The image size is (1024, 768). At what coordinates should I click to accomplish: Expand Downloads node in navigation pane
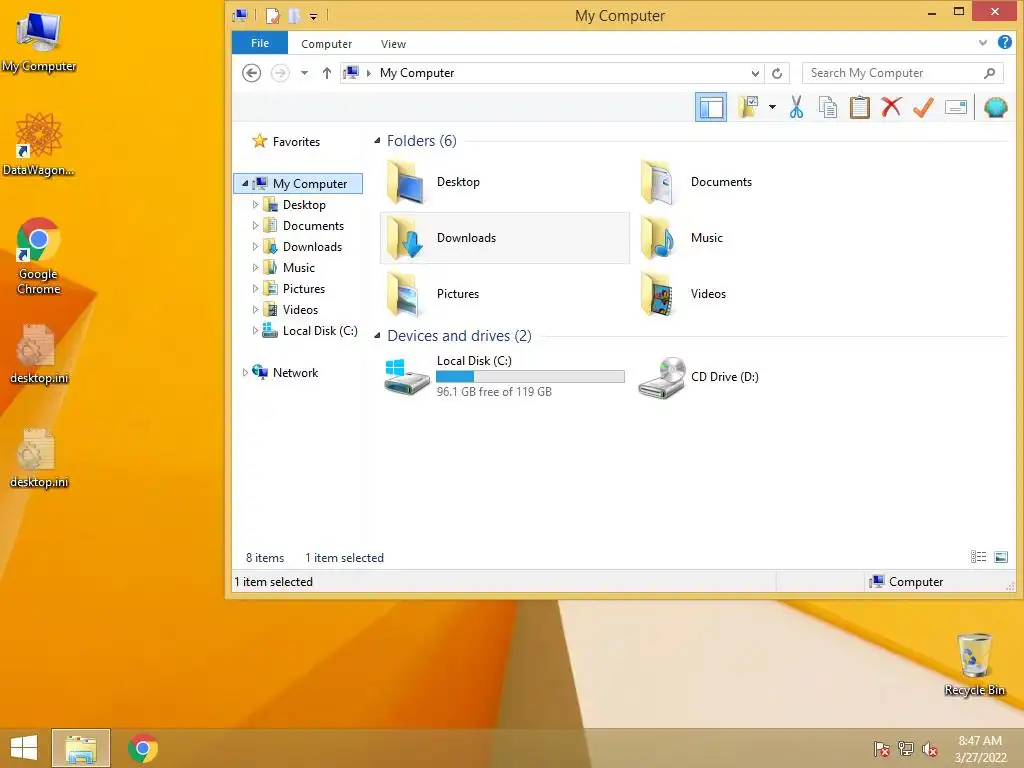pyautogui.click(x=255, y=246)
